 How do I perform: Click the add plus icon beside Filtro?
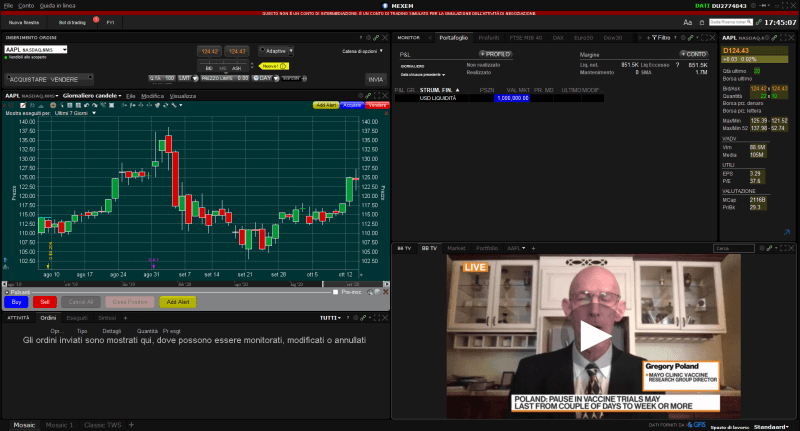648,38
